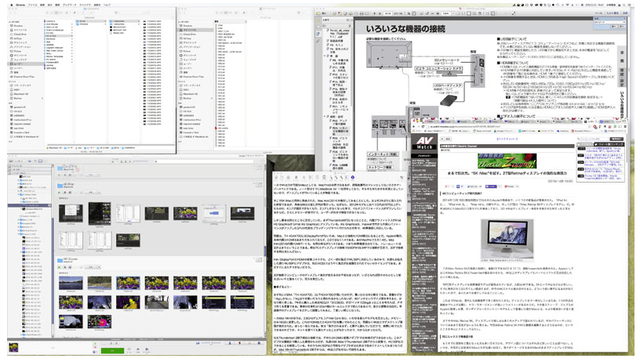Select the pink flower thumbnail in photo browser
Viewport: 640px width, 362px height.
[x=99, y=322]
